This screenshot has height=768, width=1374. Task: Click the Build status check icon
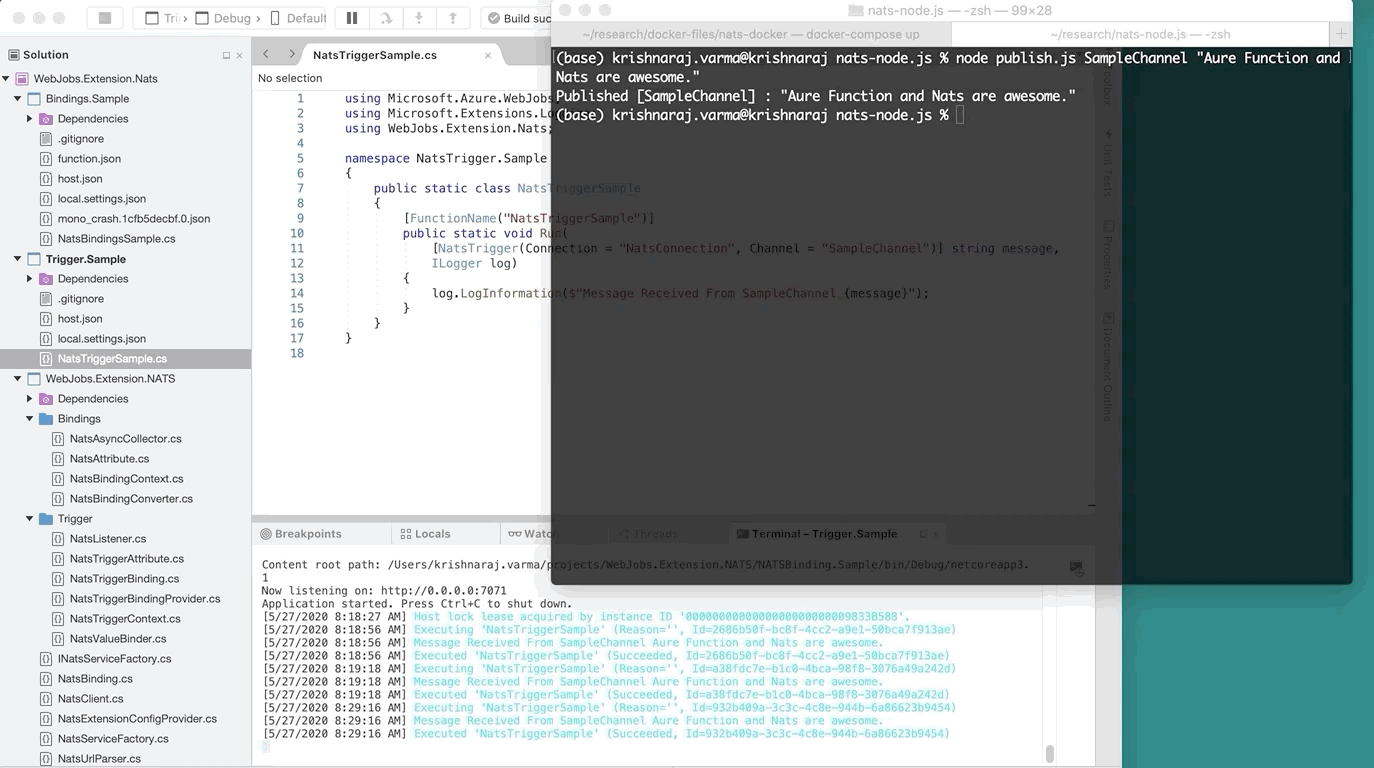[x=493, y=18]
